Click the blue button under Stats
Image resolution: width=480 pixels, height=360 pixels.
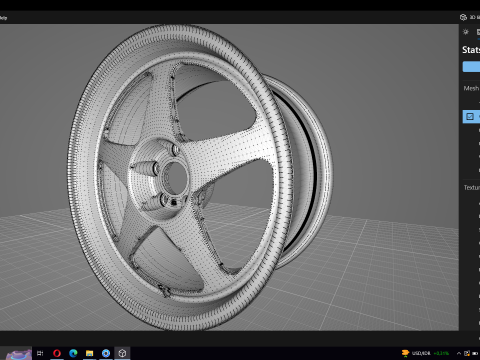(471, 66)
